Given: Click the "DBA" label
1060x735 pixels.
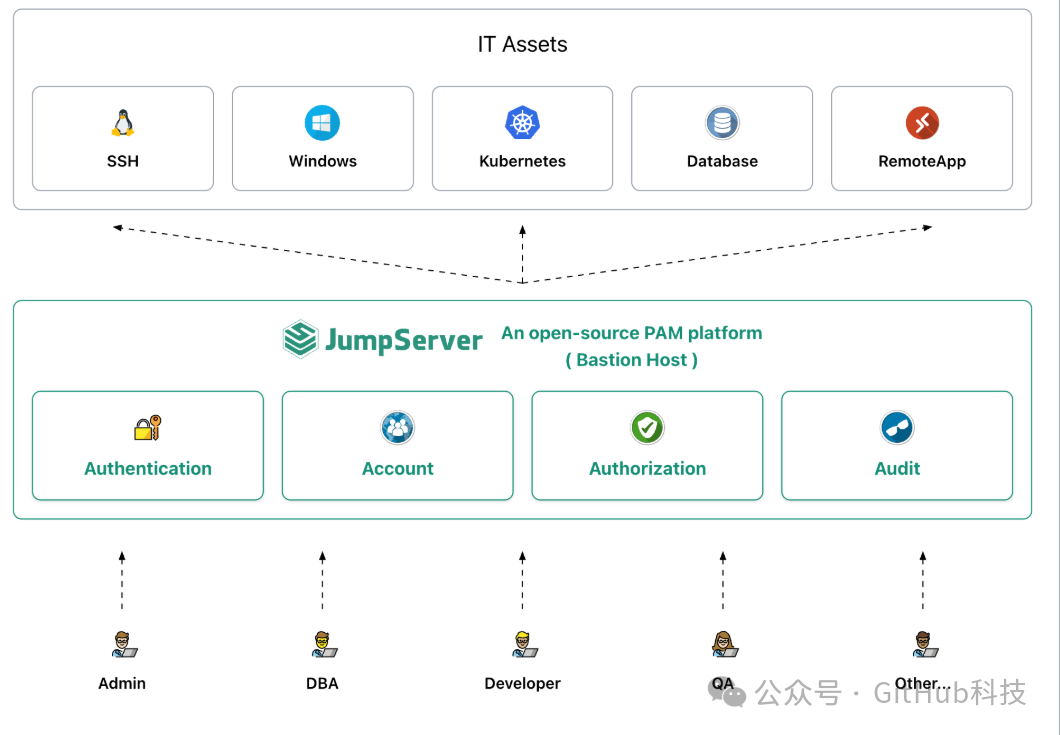Looking at the screenshot, I should 322,684.
